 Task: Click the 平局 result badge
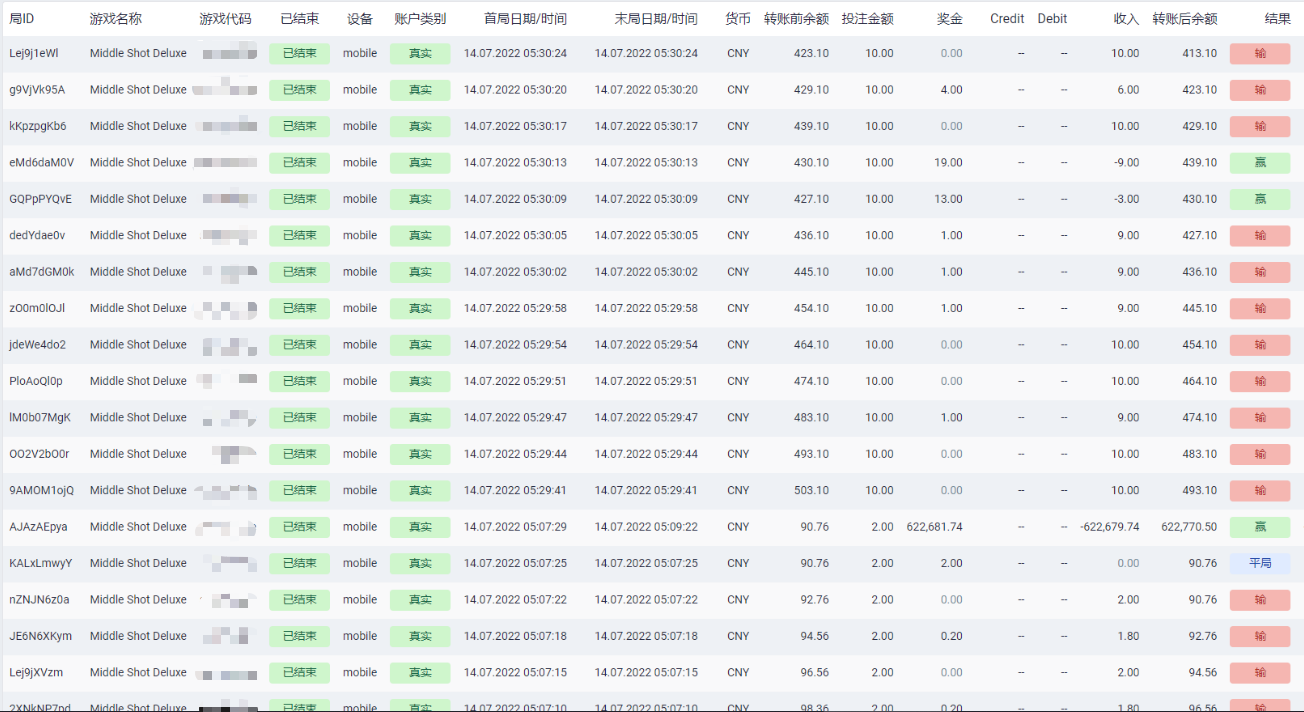click(1260, 563)
